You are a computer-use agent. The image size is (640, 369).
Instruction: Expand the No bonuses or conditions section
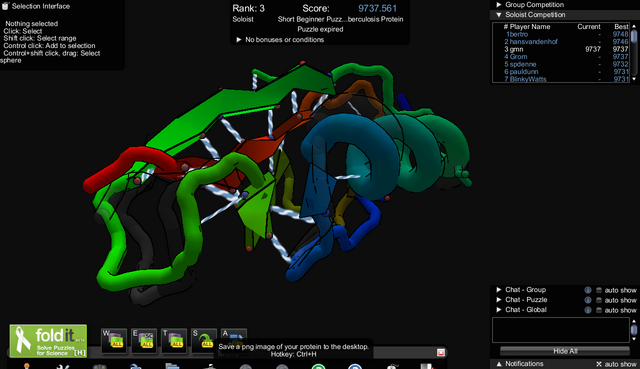pos(239,40)
